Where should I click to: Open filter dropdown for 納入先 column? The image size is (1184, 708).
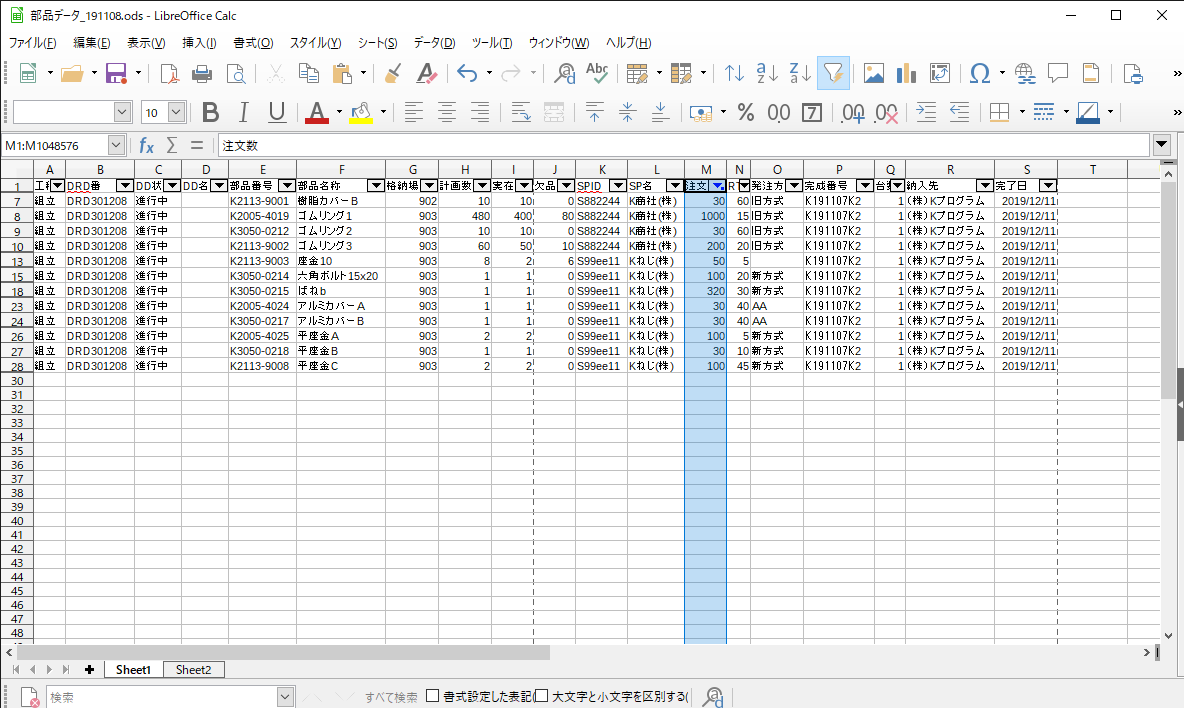click(x=984, y=186)
